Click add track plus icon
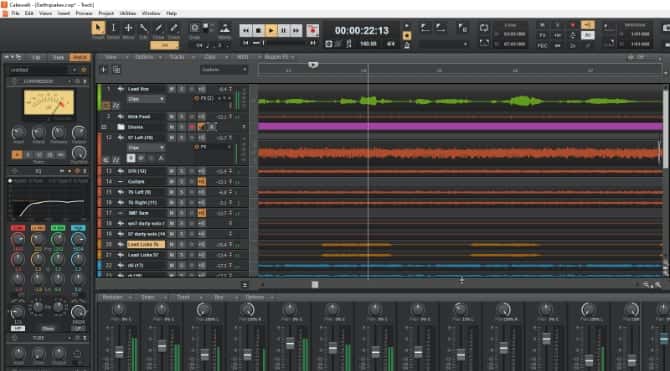This screenshot has width=670, height=371. (103, 69)
